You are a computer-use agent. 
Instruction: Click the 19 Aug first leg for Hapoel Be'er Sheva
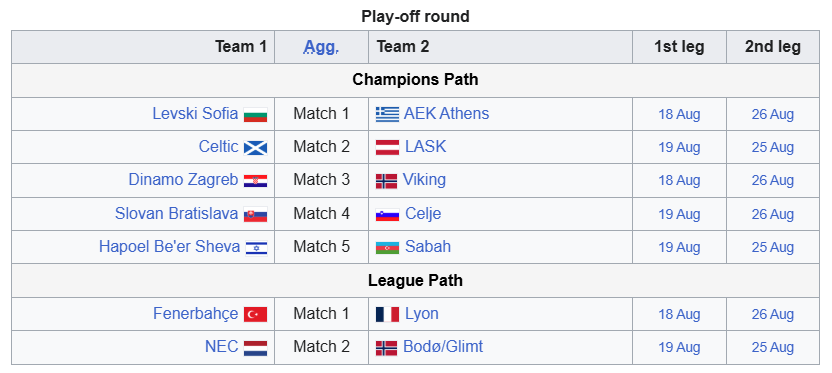point(679,248)
